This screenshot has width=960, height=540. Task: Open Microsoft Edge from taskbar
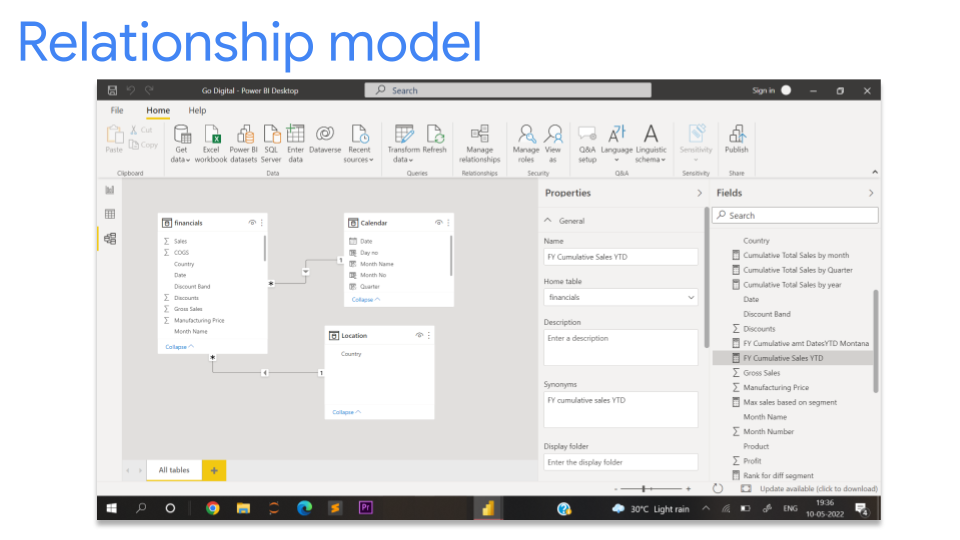click(x=304, y=508)
